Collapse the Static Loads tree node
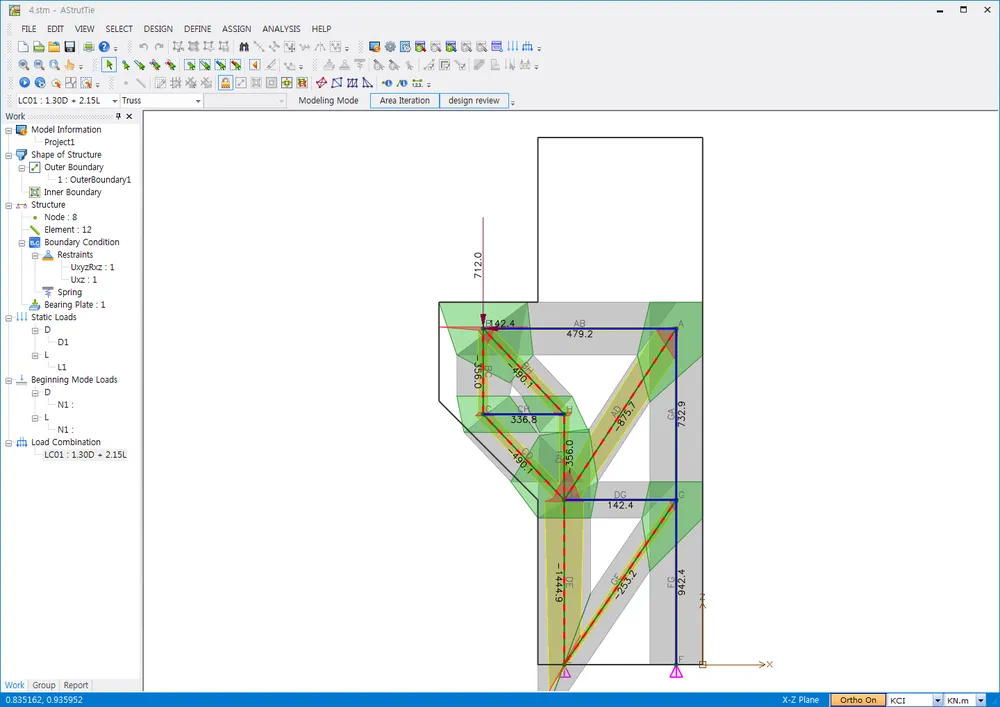This screenshot has width=1000, height=707. click(9, 317)
